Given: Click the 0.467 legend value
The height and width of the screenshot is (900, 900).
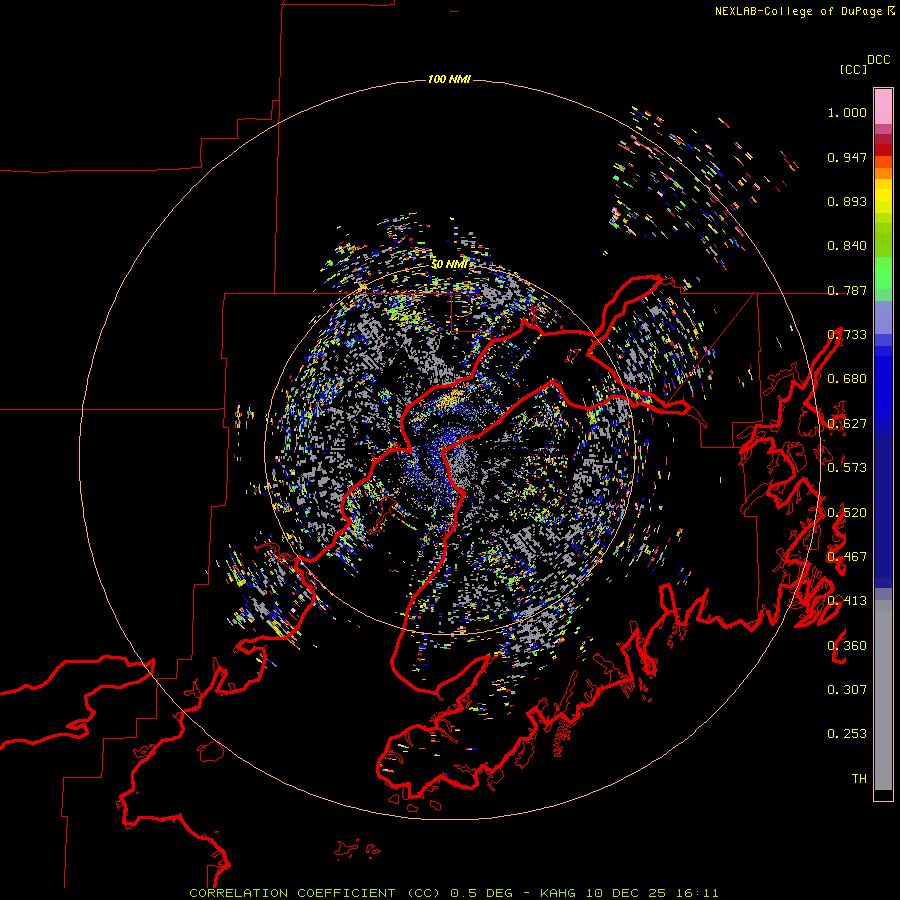Looking at the screenshot, I should point(847,557).
